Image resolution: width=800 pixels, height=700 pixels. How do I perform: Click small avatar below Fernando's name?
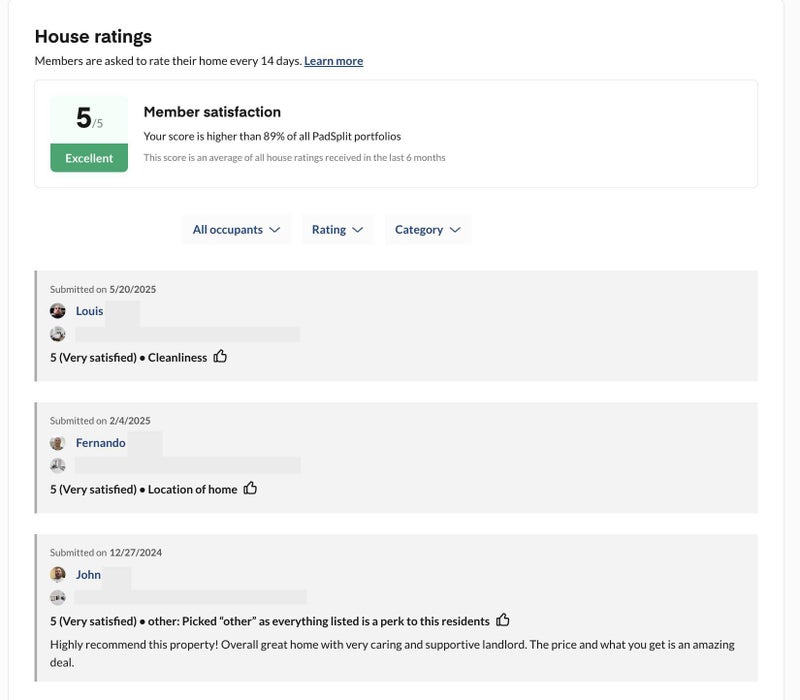pyautogui.click(x=58, y=465)
